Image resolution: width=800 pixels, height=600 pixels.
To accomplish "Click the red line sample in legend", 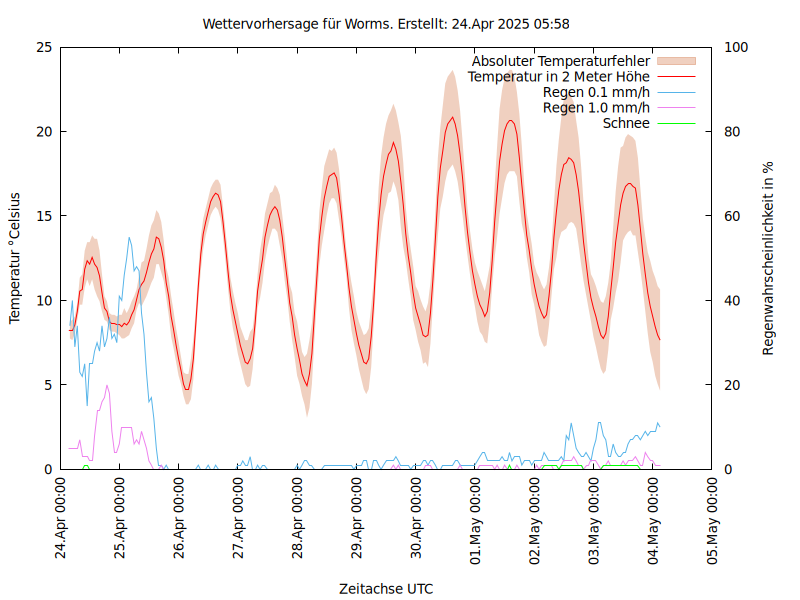I will point(677,77).
